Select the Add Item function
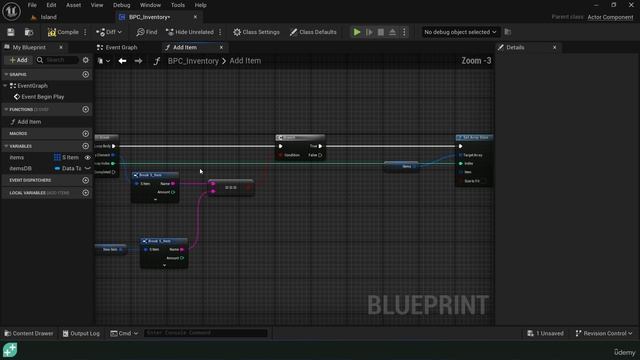 29,122
